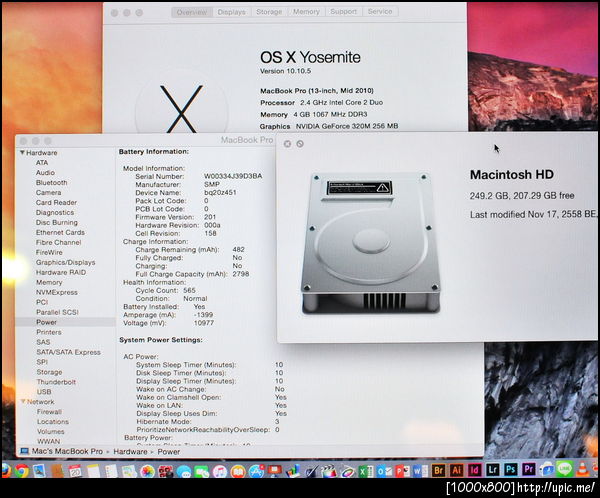Select the highlighted Power sidebar row
Image resolution: width=600 pixels, height=498 pixels.
pyautogui.click(x=65, y=322)
